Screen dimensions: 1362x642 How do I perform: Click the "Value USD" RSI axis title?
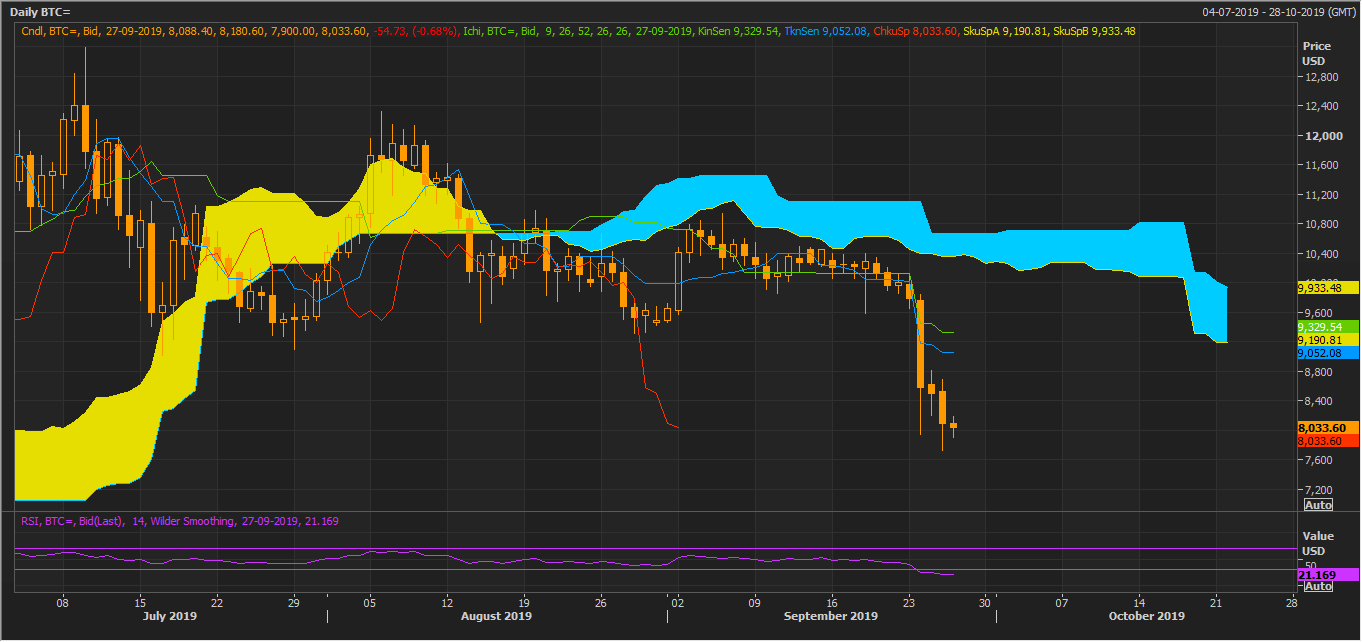tap(1316, 544)
